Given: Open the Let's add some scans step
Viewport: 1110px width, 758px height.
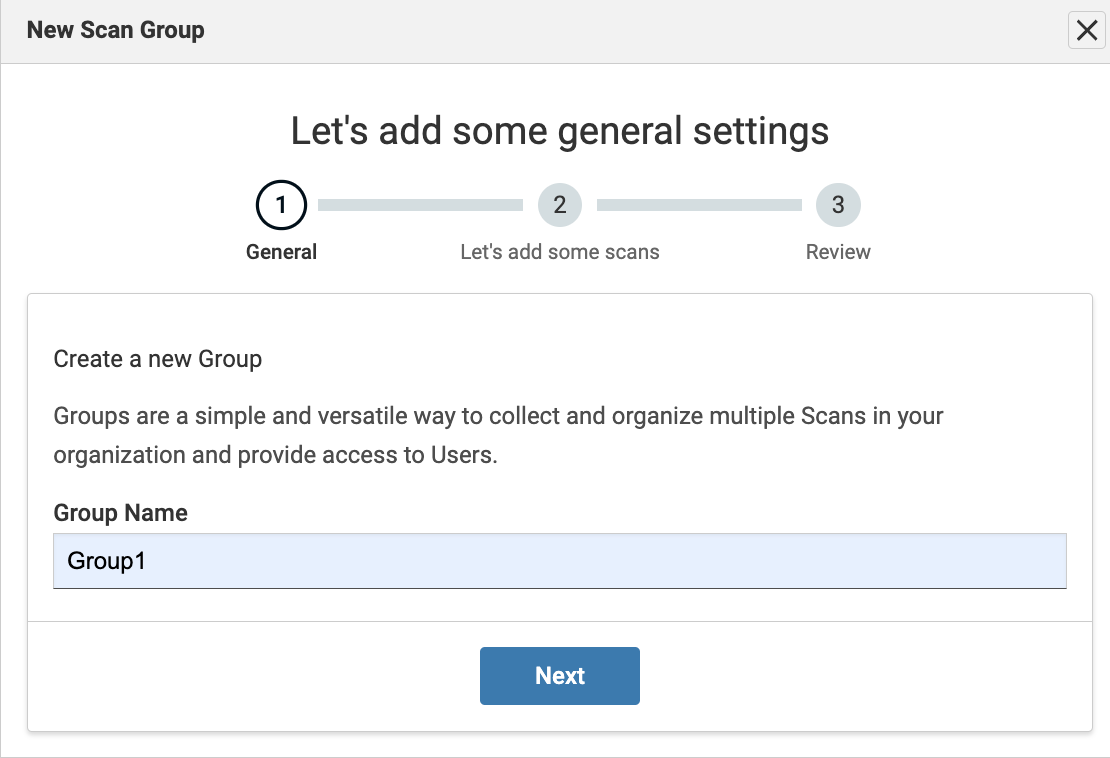Looking at the screenshot, I should click(560, 252).
